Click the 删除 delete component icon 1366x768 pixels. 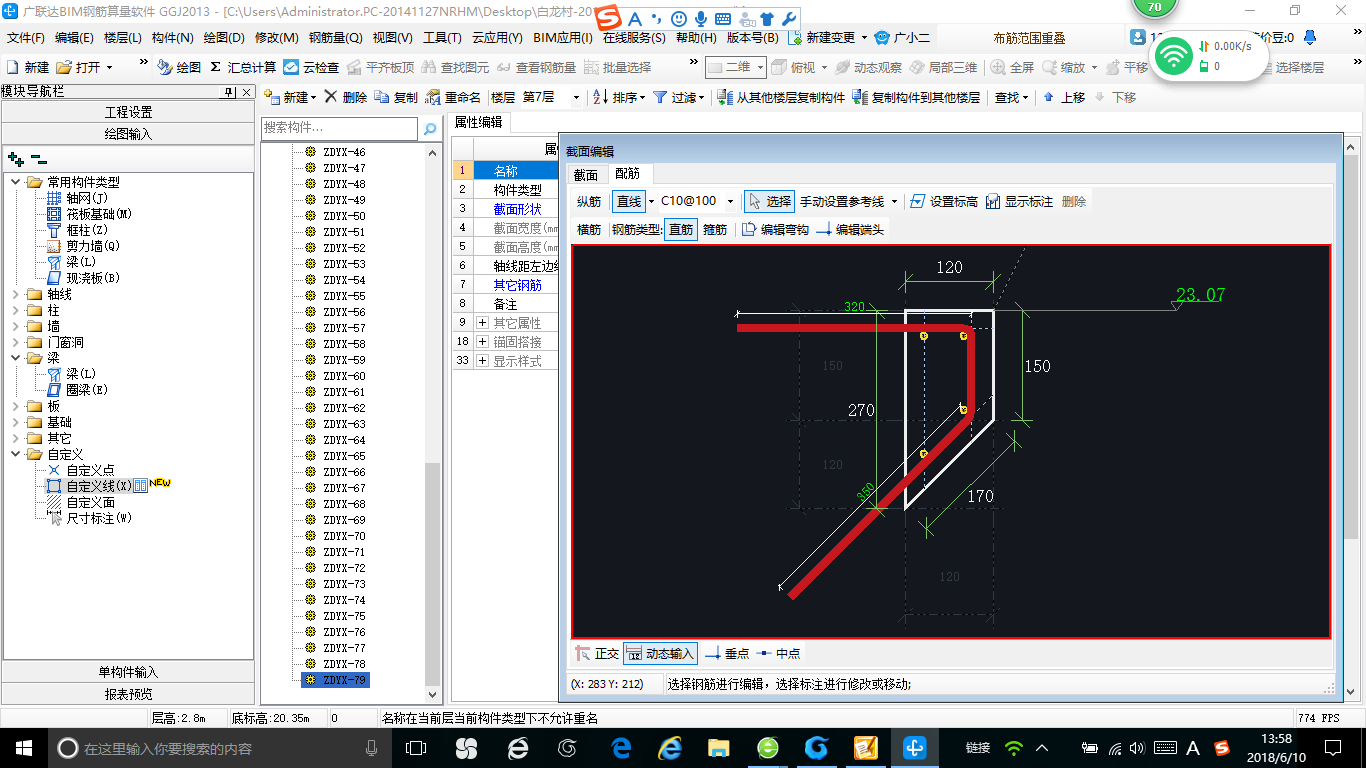tap(346, 97)
